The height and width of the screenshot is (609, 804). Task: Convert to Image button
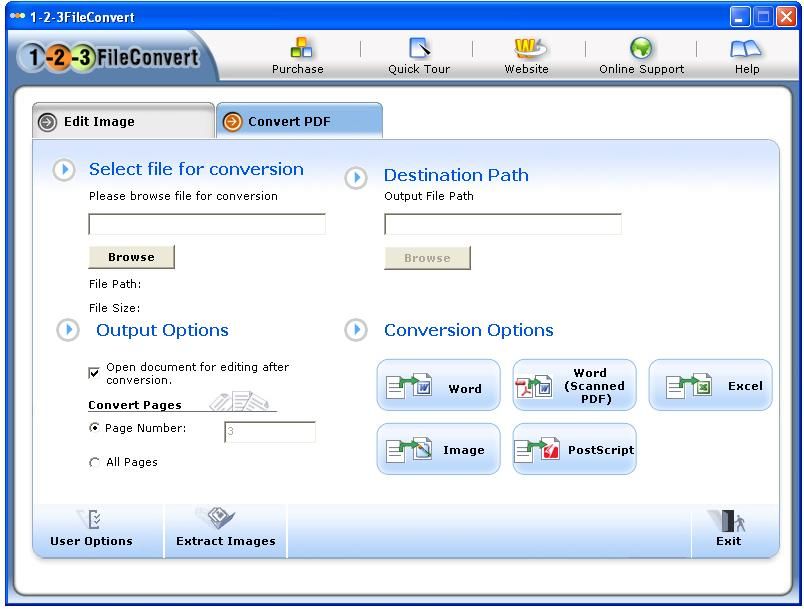[438, 449]
